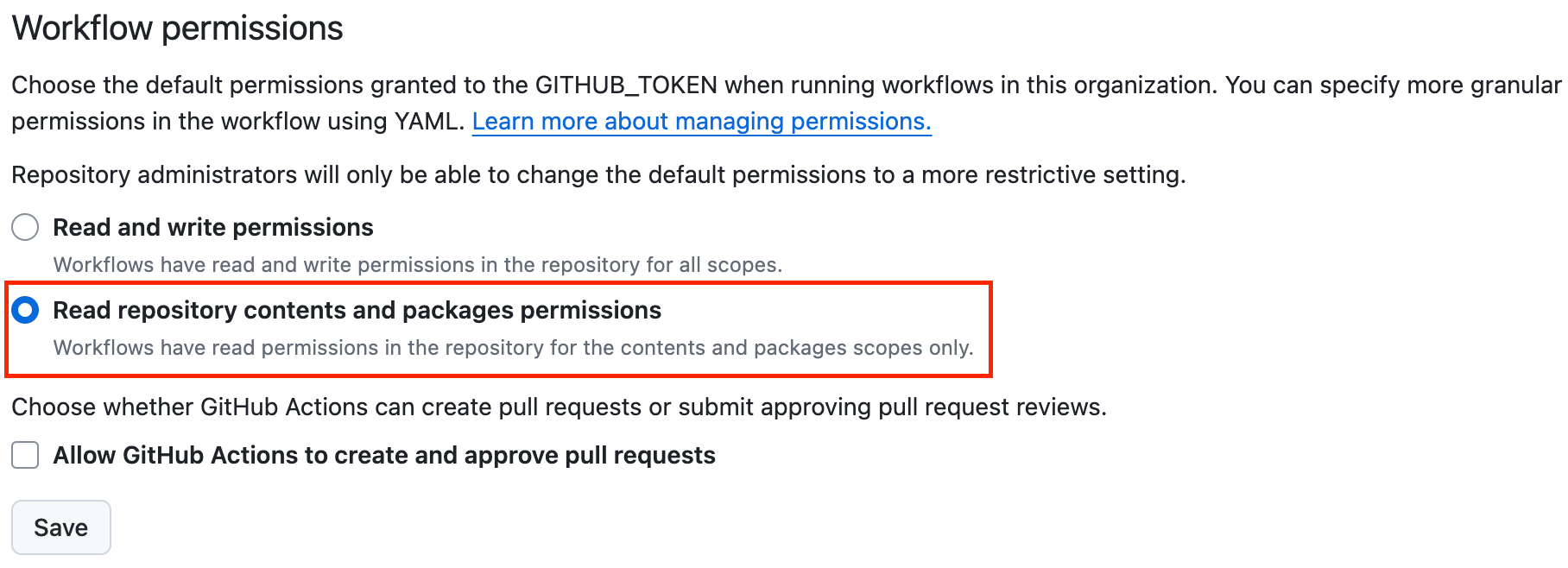The image size is (1568, 568).
Task: Select the Read and write permissions radio button
Action: coord(25,228)
